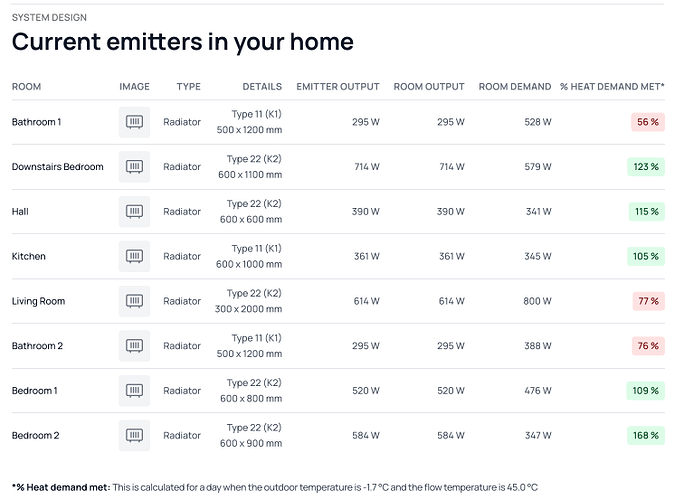Viewport: 683px width, 500px height.
Task: Click the Kitchen radiator details Type 11 (K1)
Action: [x=256, y=248]
